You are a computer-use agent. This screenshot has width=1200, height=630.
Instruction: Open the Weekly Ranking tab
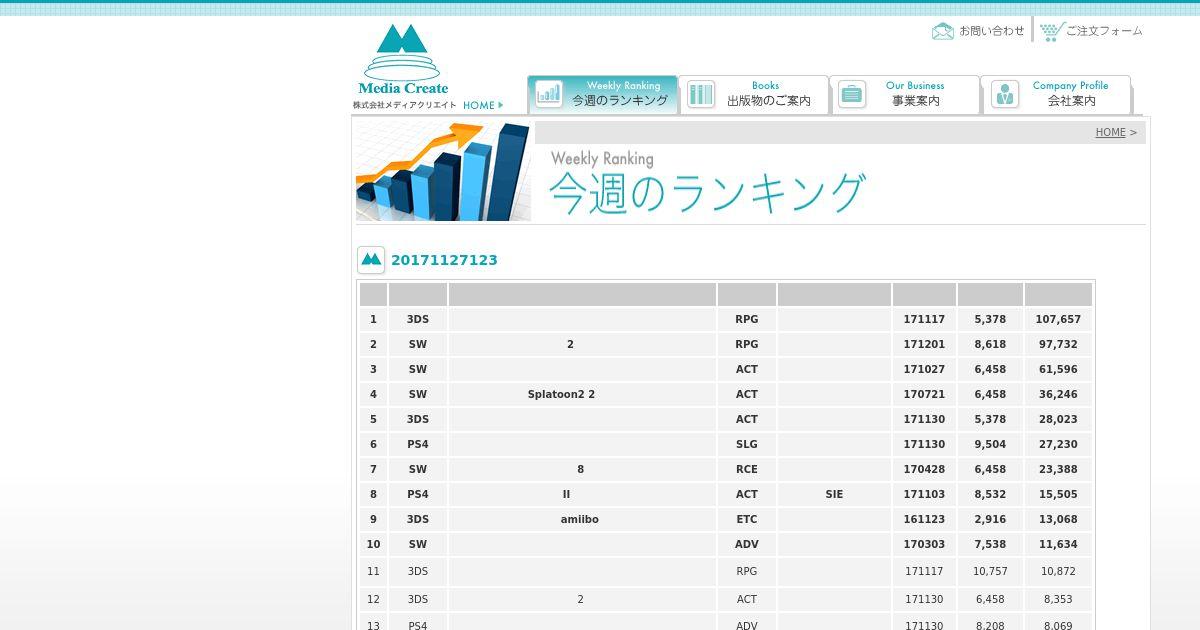click(x=603, y=94)
